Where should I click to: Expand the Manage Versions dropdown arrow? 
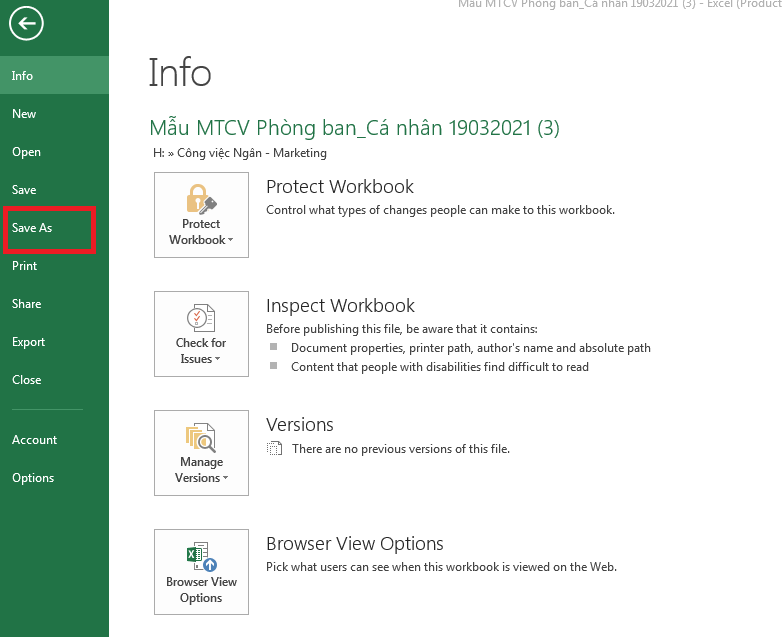226,478
